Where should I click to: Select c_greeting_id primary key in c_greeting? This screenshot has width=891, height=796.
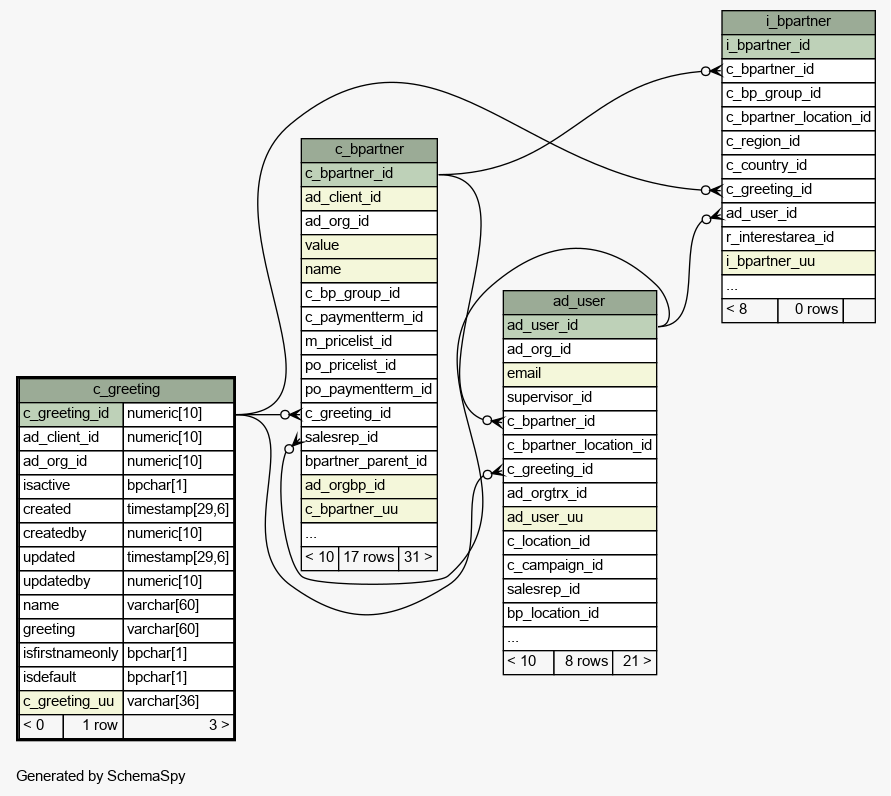click(71, 414)
